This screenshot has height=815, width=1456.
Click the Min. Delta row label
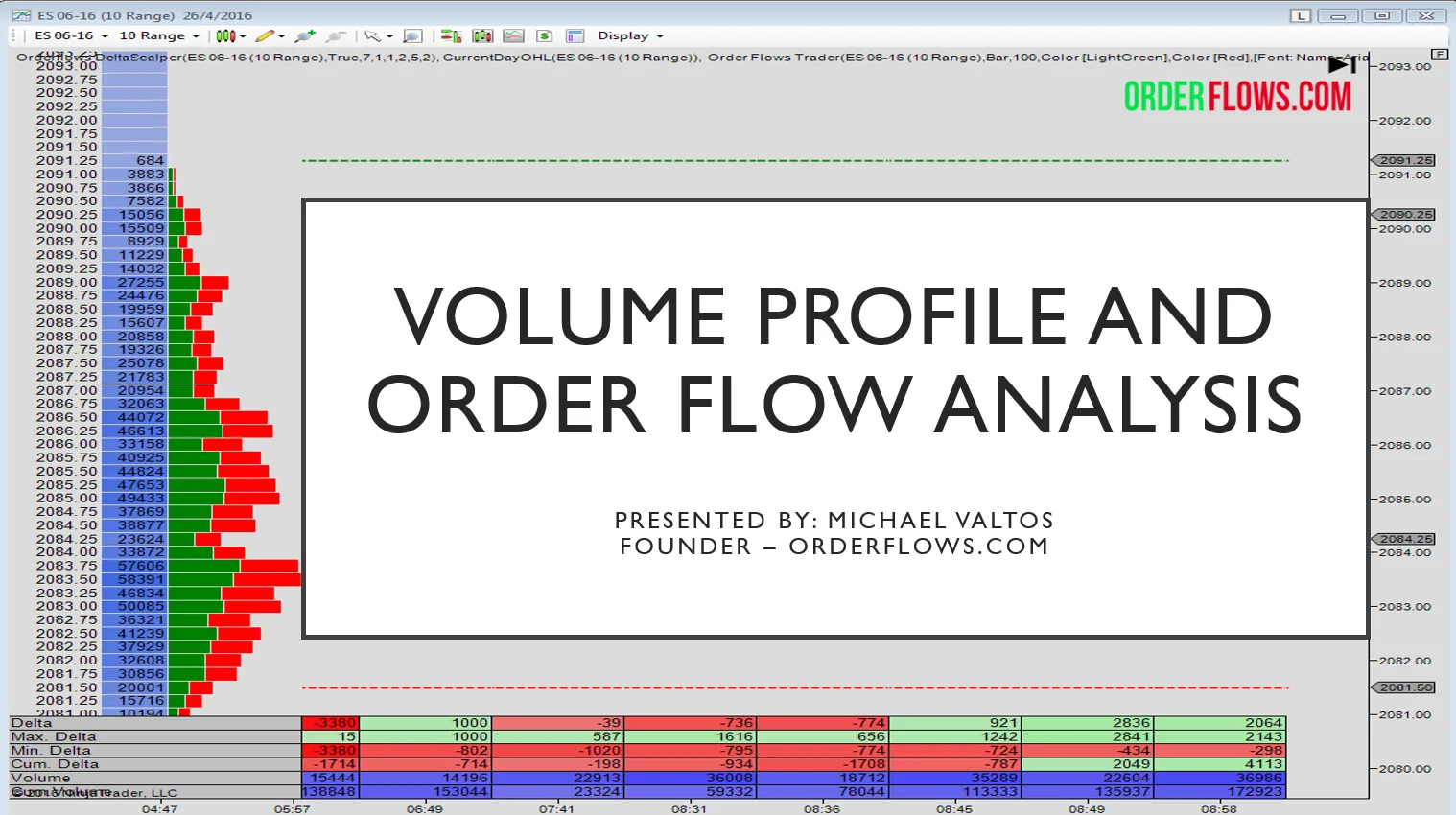(51, 751)
